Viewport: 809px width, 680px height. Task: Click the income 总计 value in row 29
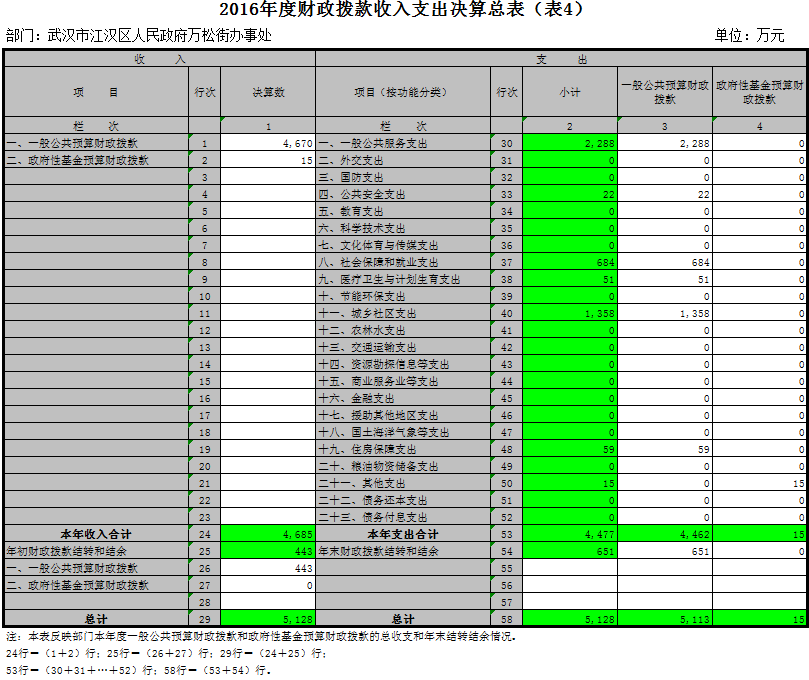click(268, 620)
